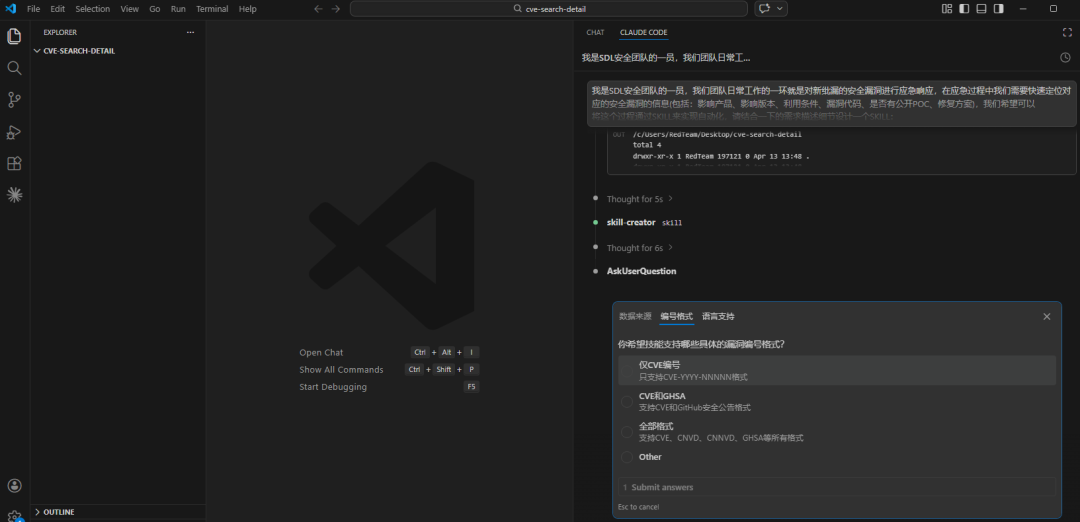Close the question dialog with X
Screen dimensions: 1080x522
click(1047, 317)
